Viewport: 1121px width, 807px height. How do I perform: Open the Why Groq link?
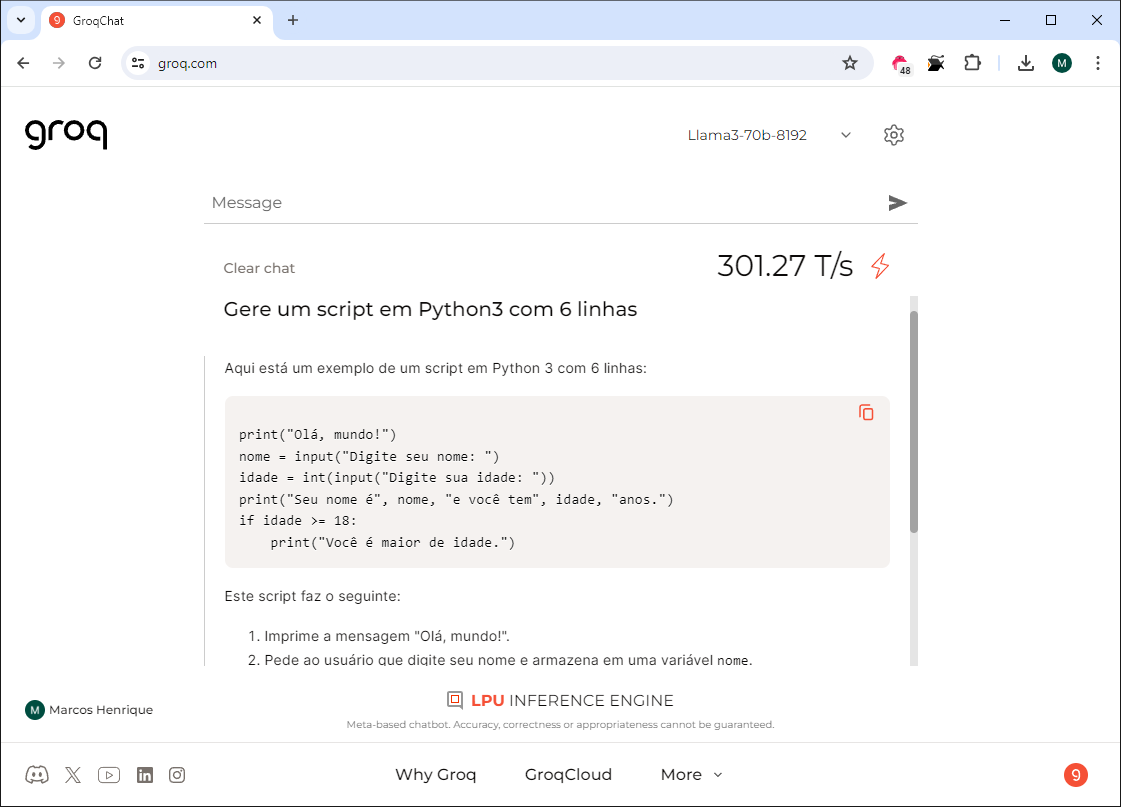pyautogui.click(x=435, y=775)
